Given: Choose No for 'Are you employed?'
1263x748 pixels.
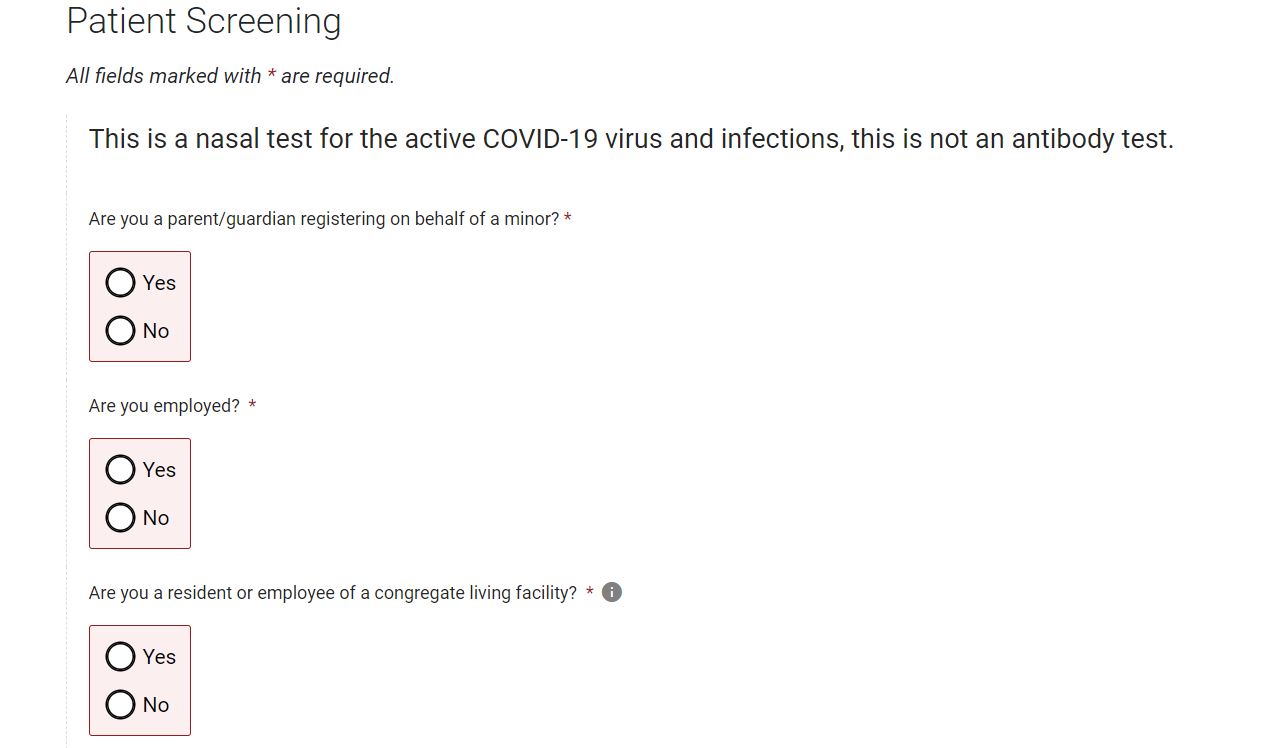Looking at the screenshot, I should [x=121, y=518].
